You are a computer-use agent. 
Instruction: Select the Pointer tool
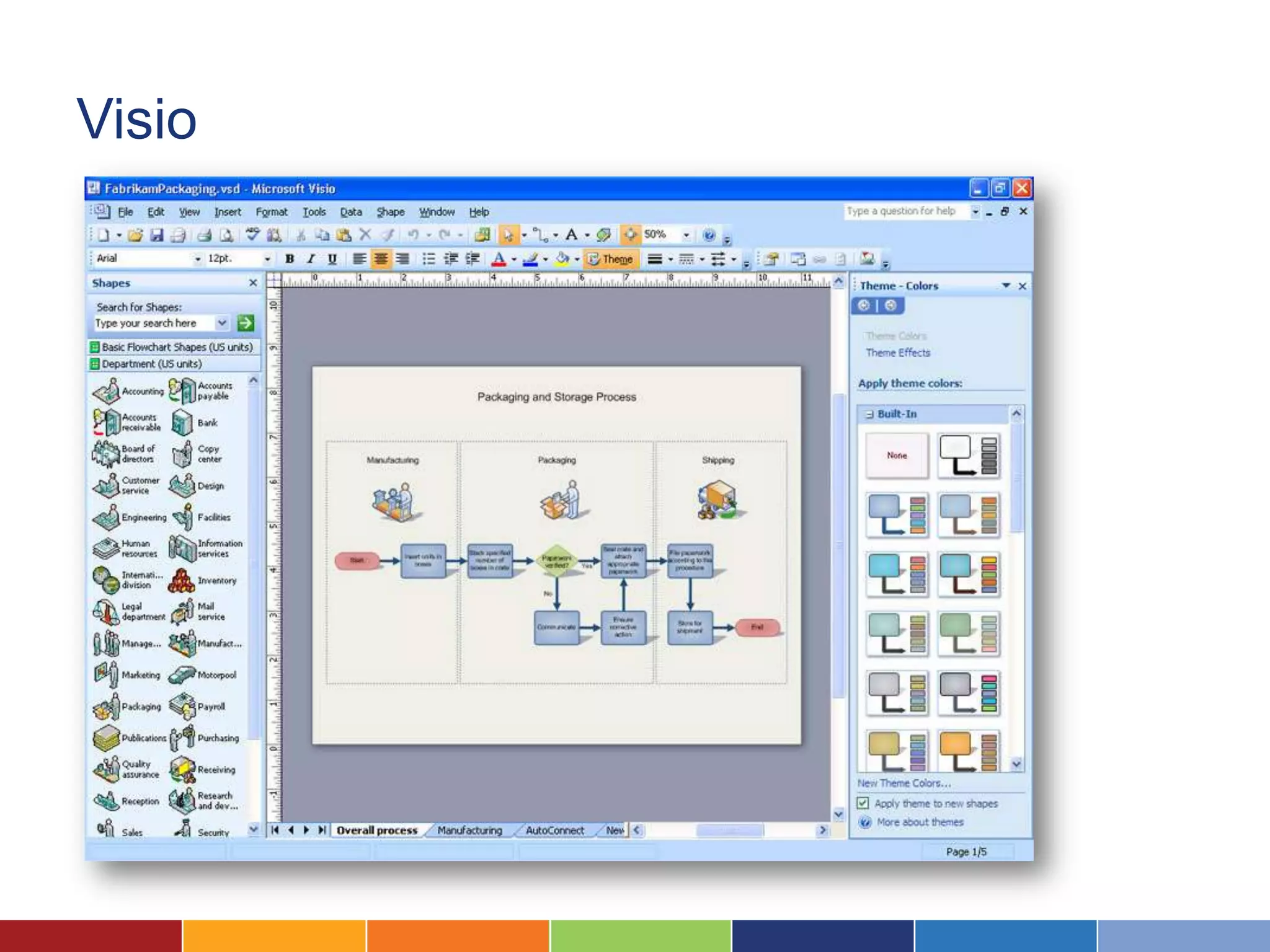[x=508, y=235]
